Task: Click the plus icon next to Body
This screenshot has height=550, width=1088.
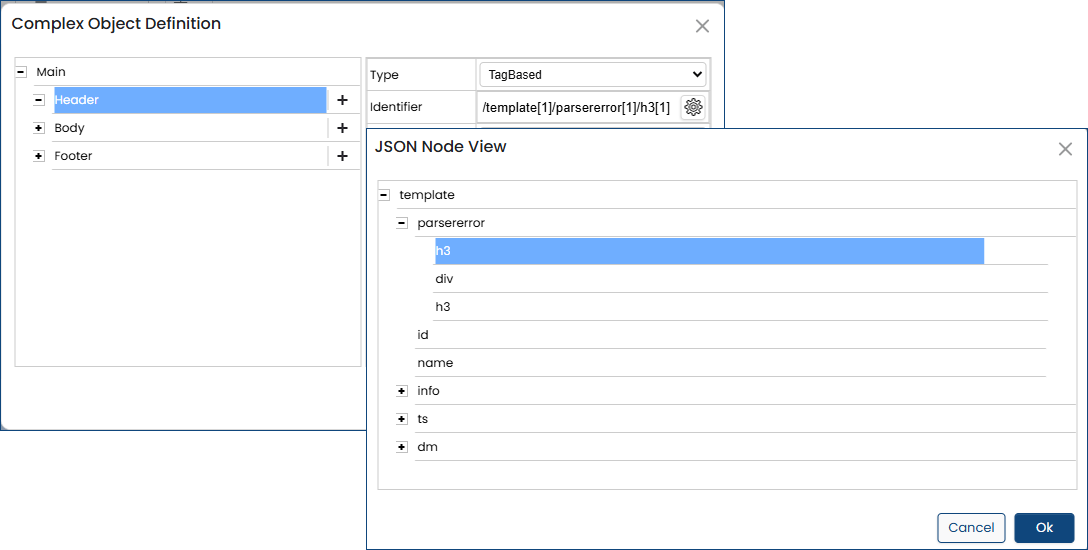Action: point(342,128)
